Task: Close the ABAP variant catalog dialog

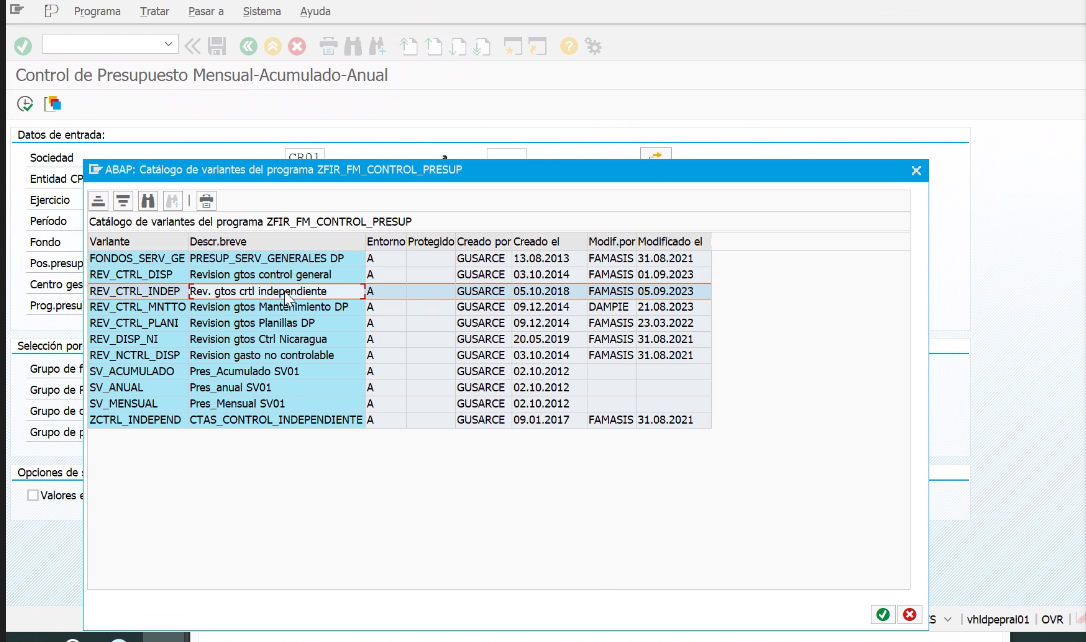Action: click(915, 171)
